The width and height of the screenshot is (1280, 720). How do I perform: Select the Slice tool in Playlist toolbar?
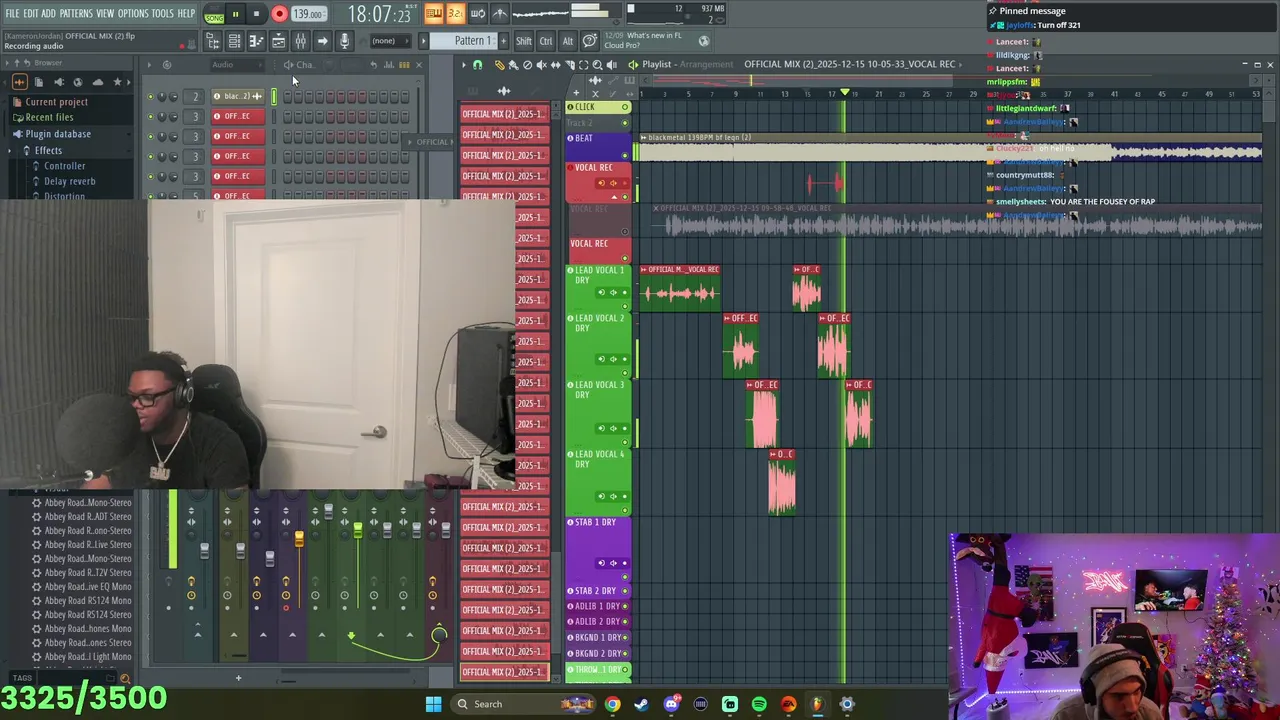coord(570,65)
